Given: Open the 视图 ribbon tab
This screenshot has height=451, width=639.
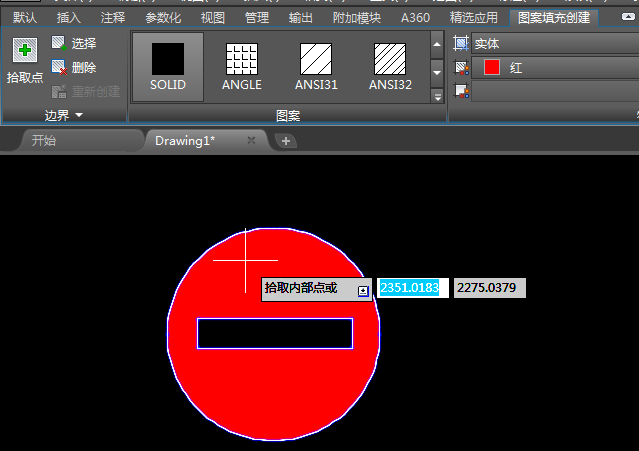Looking at the screenshot, I should [212, 18].
